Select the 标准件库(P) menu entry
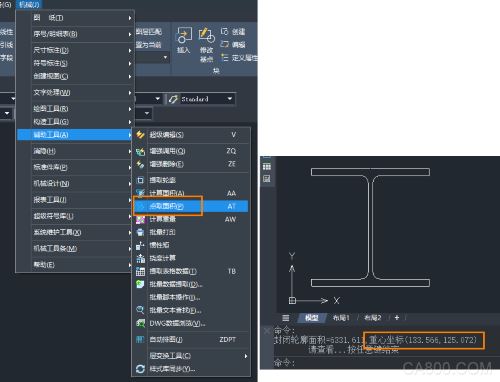Image resolution: width=500 pixels, height=382 pixels. (74, 167)
